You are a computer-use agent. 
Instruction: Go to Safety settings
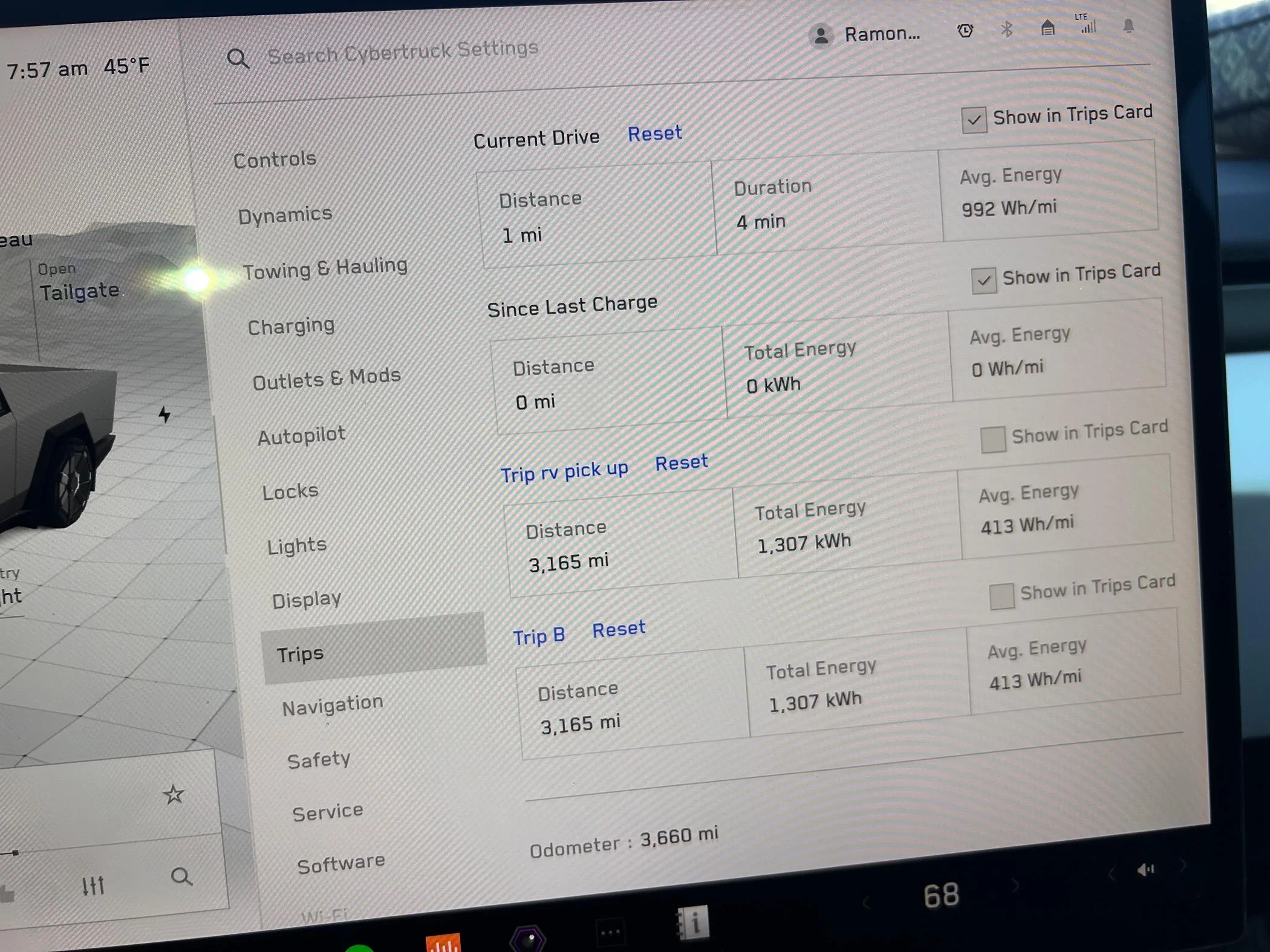tap(319, 760)
